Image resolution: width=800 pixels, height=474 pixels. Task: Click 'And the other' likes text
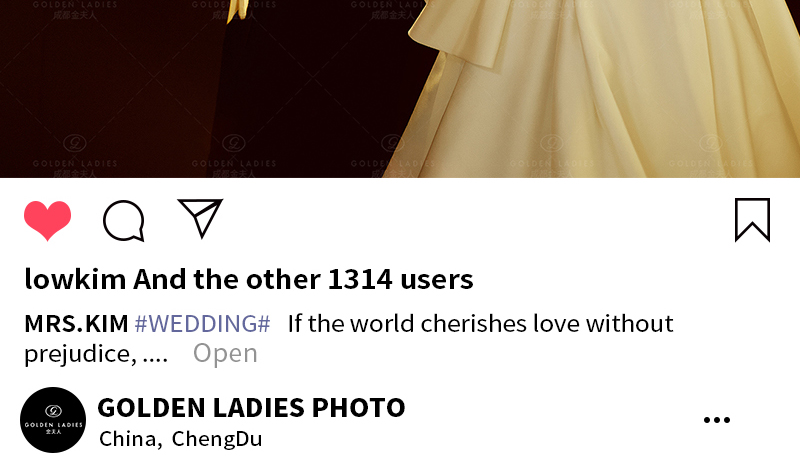pos(227,279)
